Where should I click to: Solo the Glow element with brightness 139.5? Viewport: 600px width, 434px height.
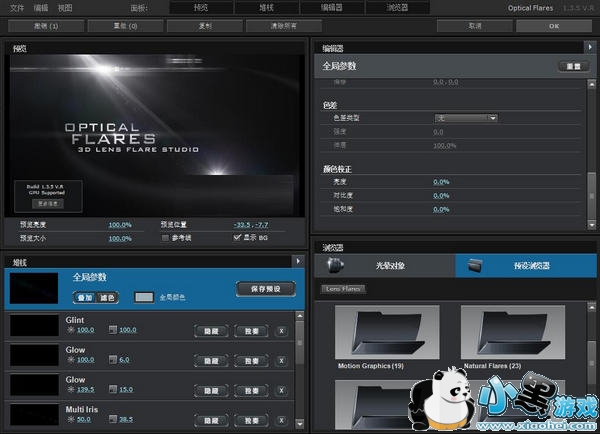click(x=251, y=391)
